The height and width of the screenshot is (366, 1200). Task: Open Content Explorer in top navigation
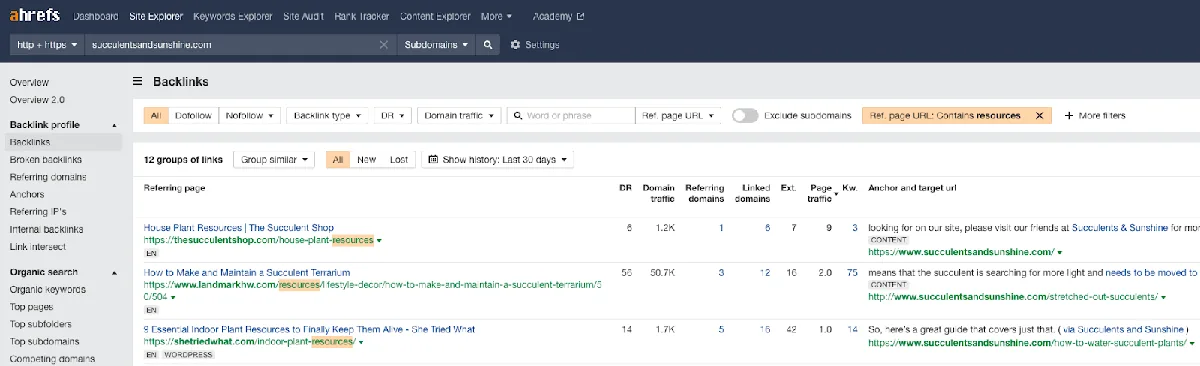pos(435,17)
